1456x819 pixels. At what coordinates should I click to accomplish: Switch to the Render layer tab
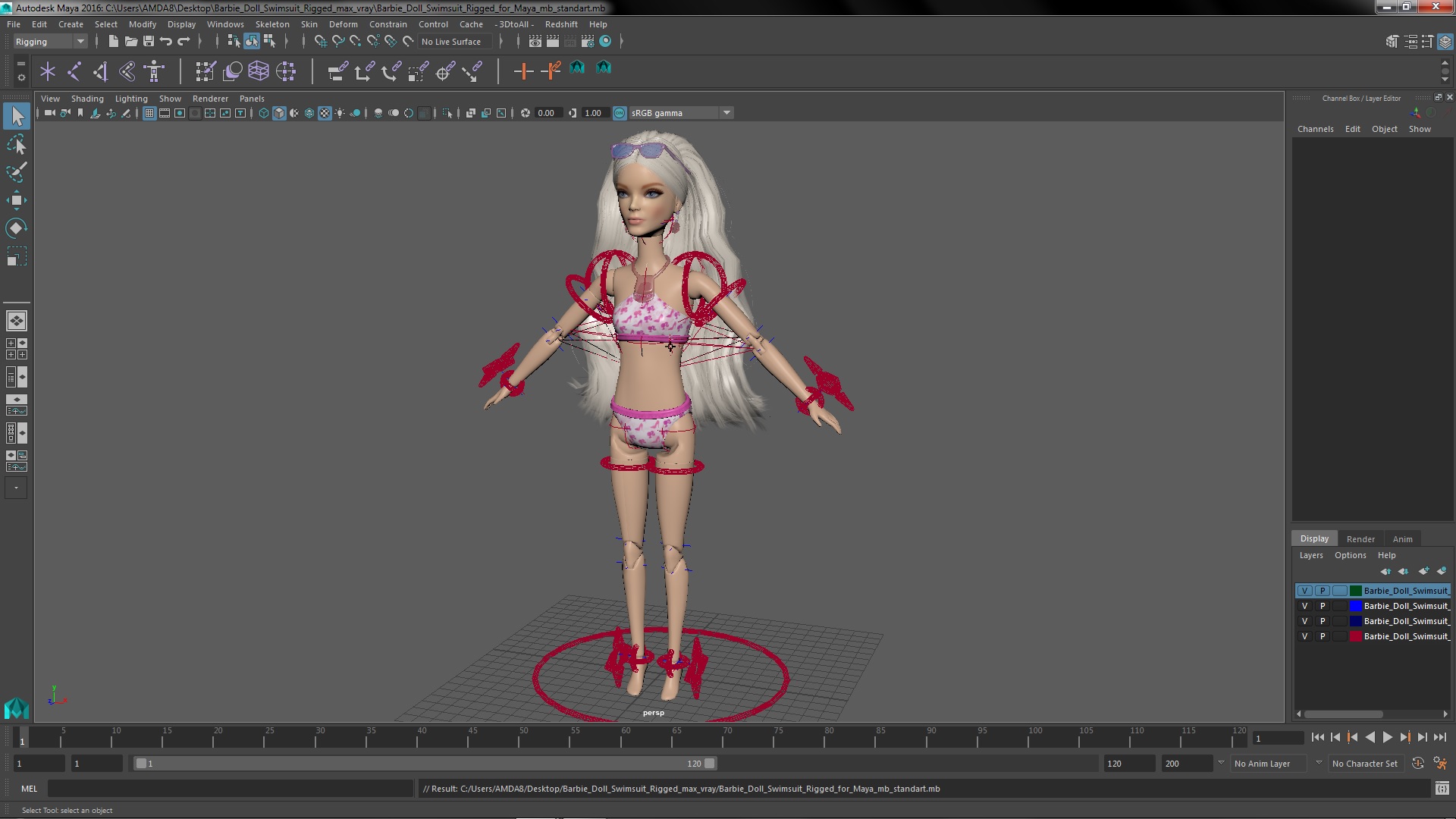(x=1360, y=539)
